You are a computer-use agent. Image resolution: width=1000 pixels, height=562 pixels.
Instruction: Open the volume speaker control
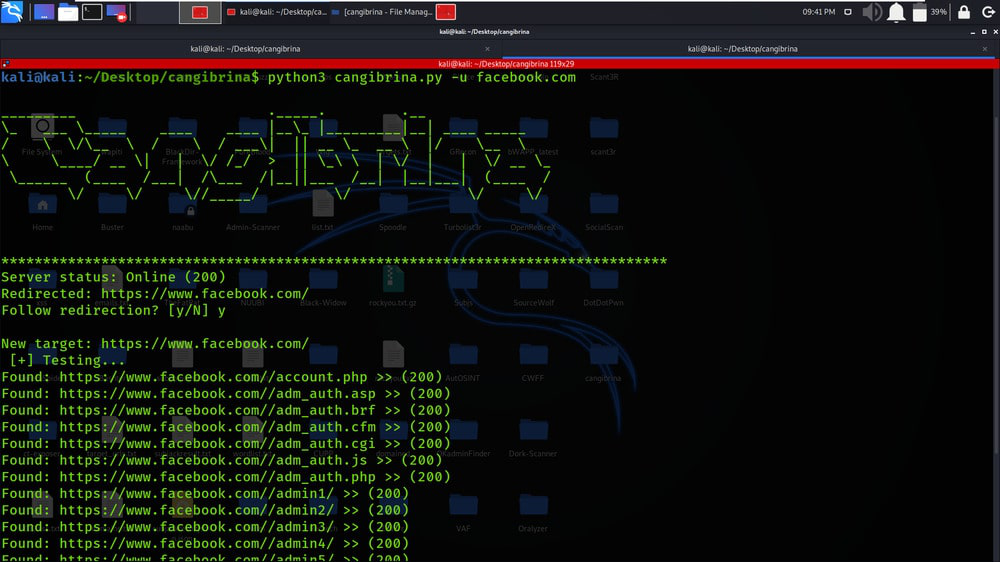click(x=872, y=12)
